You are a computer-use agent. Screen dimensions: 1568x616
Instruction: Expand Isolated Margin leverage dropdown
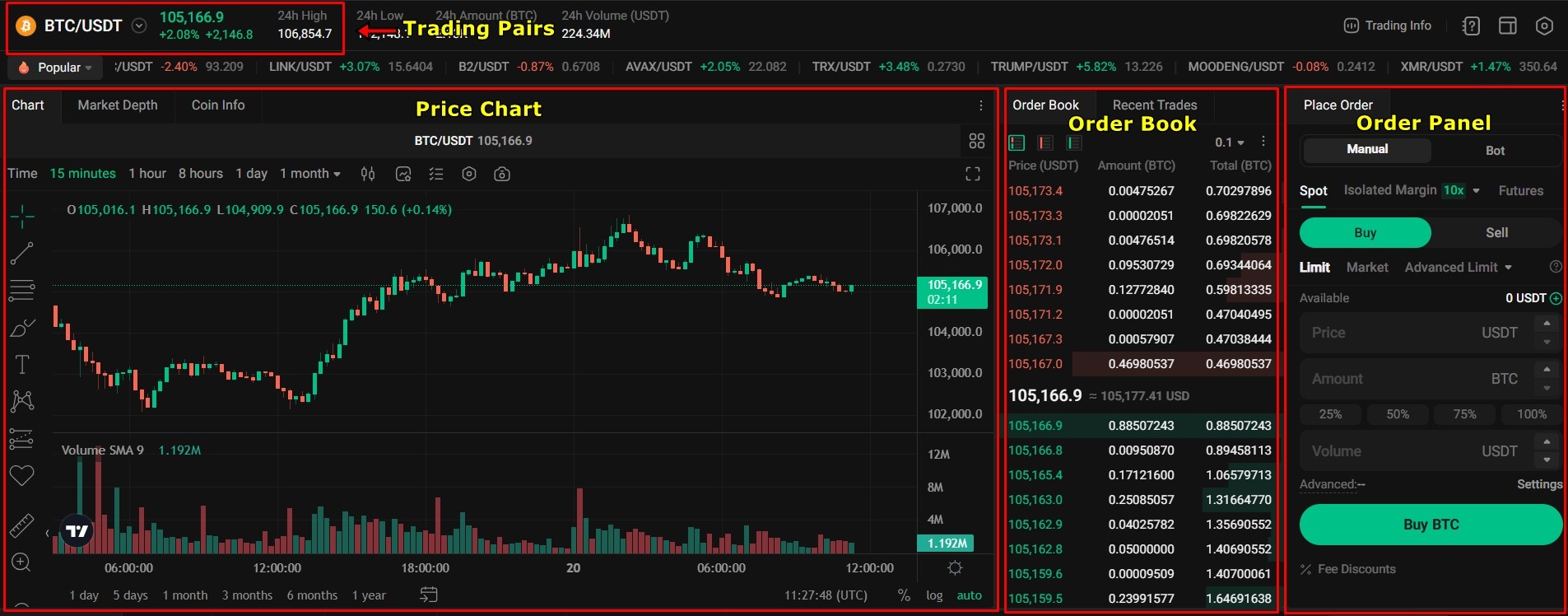click(x=1477, y=190)
